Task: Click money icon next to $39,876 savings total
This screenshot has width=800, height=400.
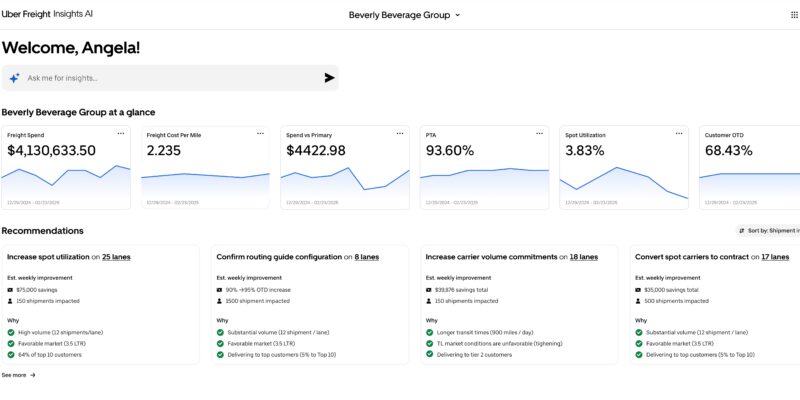Action: pos(429,290)
